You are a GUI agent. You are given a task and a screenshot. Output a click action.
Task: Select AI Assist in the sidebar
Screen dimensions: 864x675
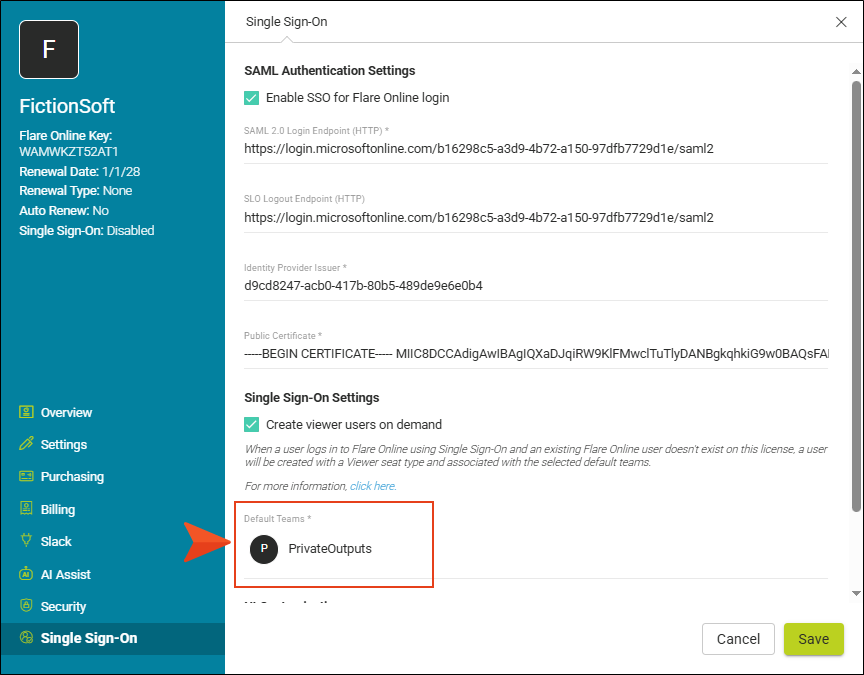point(66,574)
